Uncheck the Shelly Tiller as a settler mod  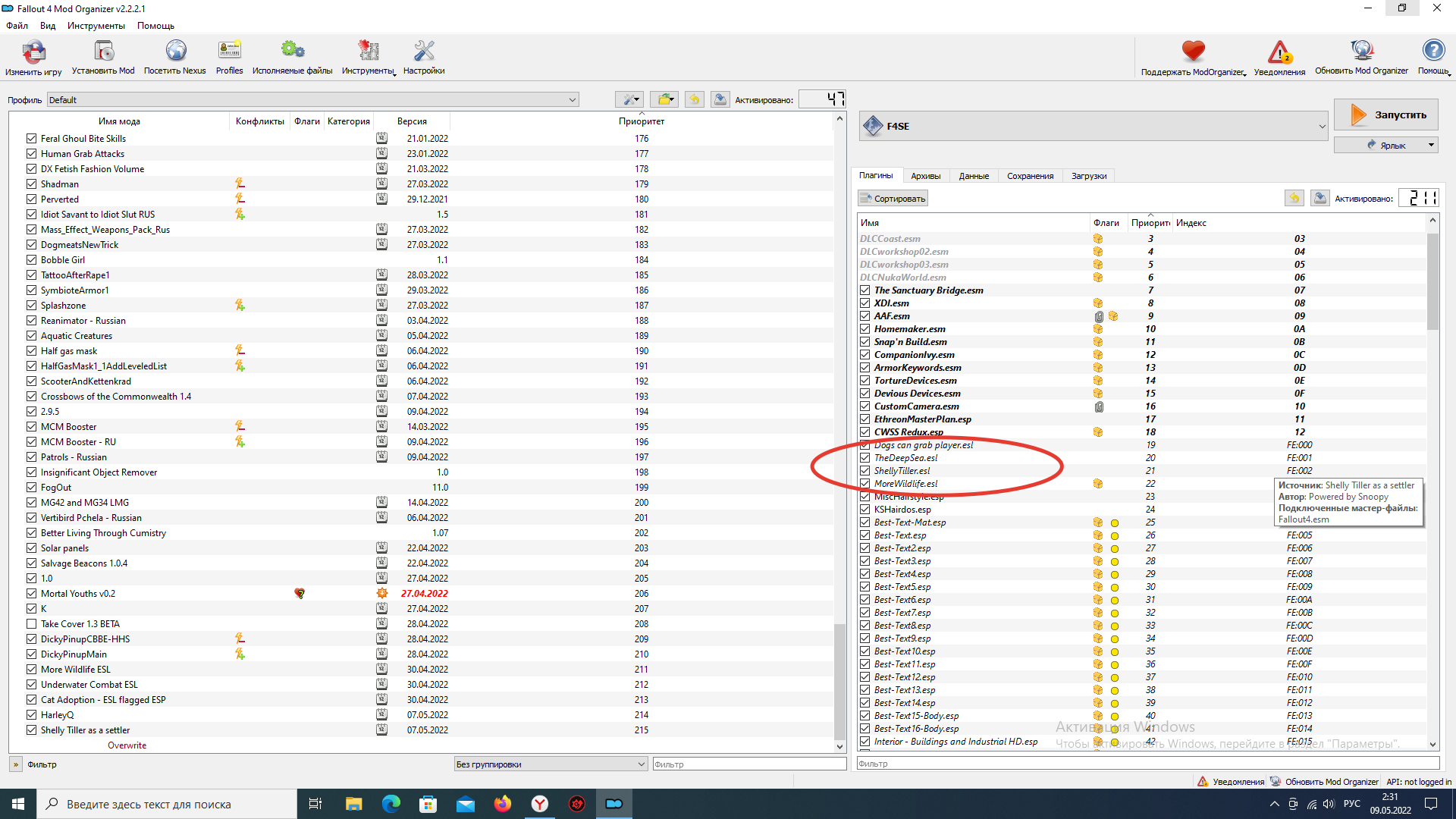coord(31,730)
